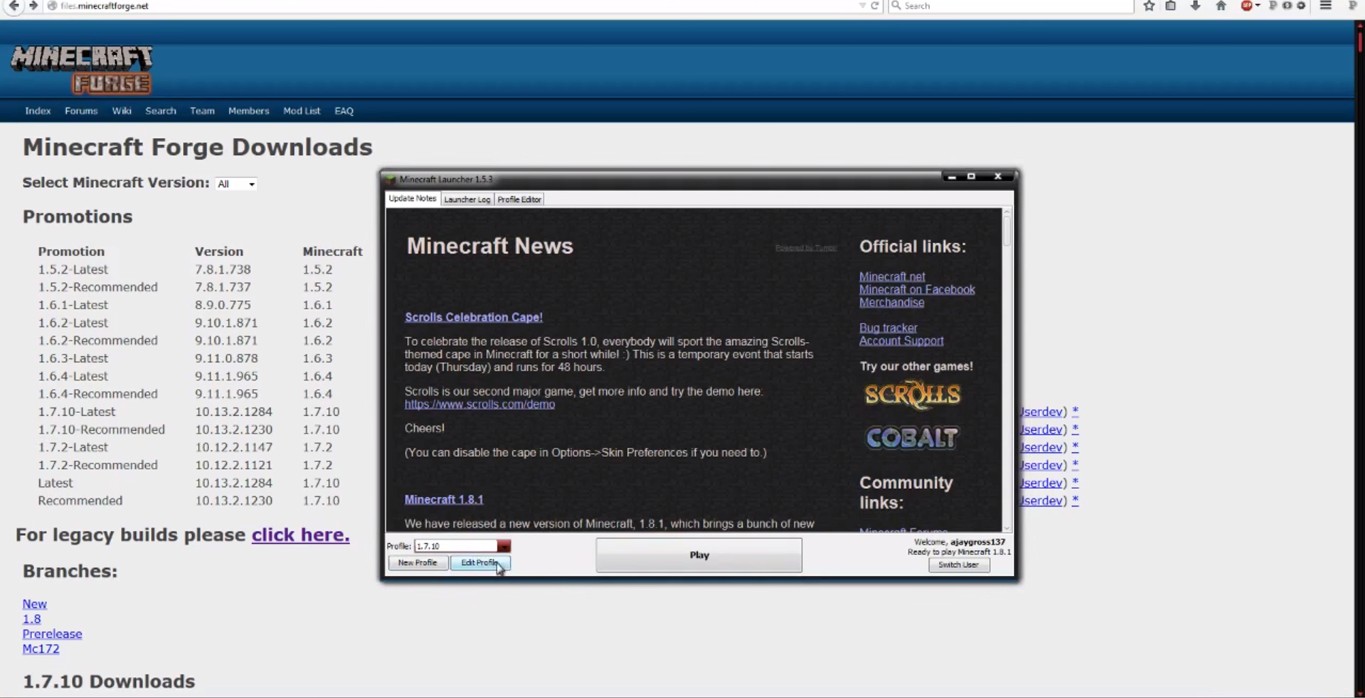
Task: Open the Mod List nav item
Action: coord(301,111)
